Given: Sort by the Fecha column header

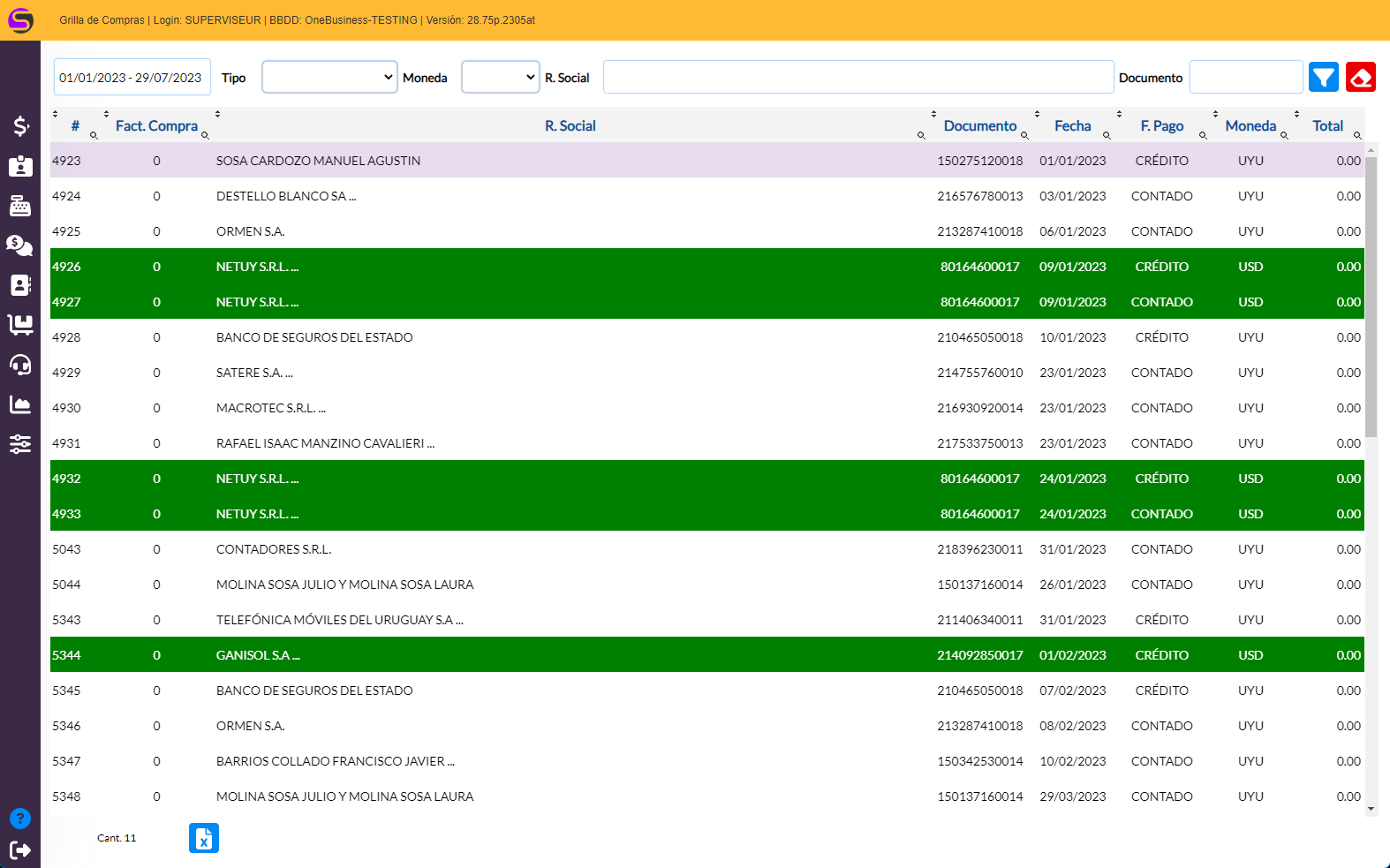Looking at the screenshot, I should click(x=1072, y=126).
